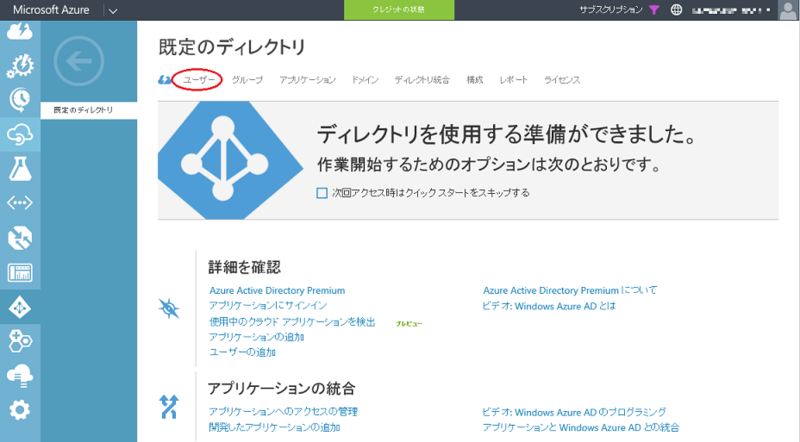Open 開発したアプリケーションの追加 link
Viewport: 800px width, 442px height.
click(274, 427)
